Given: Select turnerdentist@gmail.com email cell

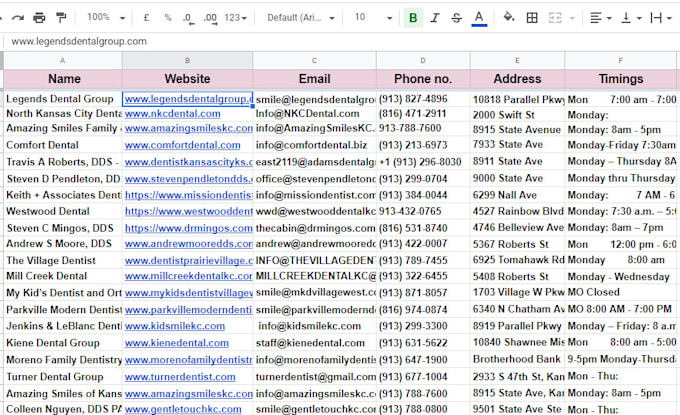Looking at the screenshot, I should (x=314, y=377).
